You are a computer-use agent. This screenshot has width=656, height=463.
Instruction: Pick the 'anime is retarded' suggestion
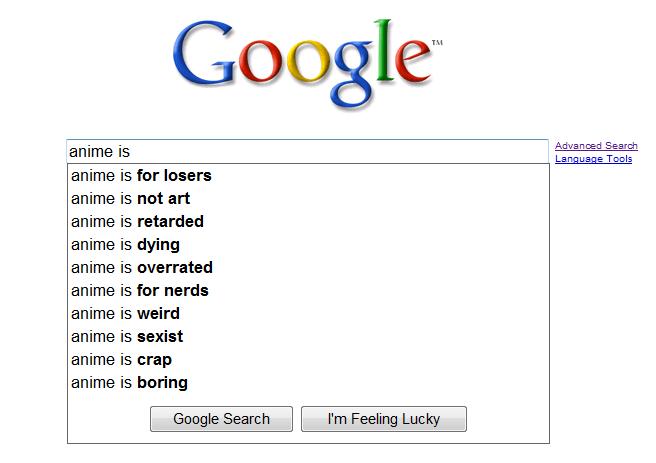[x=137, y=222]
